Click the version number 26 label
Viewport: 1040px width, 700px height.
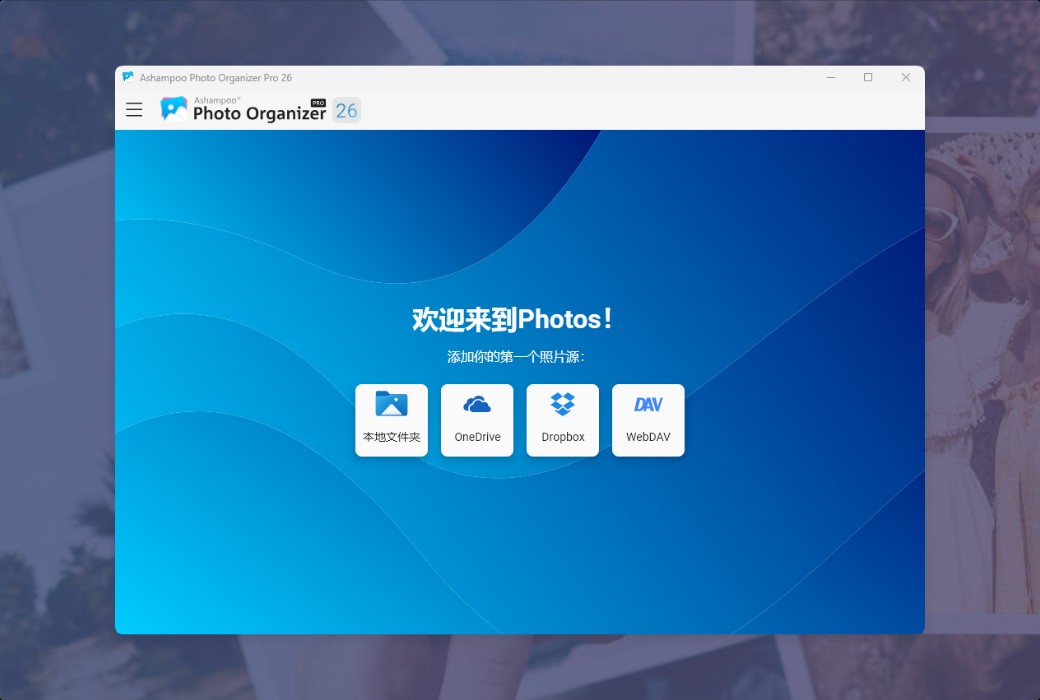click(x=347, y=111)
